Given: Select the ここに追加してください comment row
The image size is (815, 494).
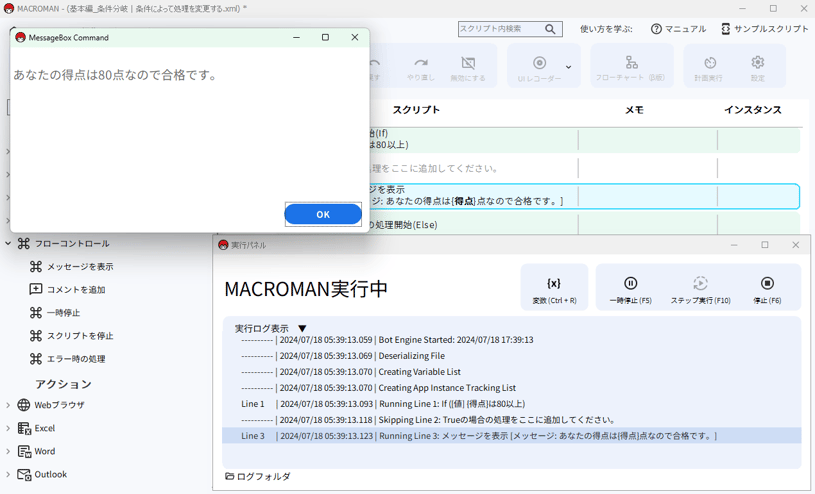Looking at the screenshot, I should pyautogui.click(x=585, y=168).
